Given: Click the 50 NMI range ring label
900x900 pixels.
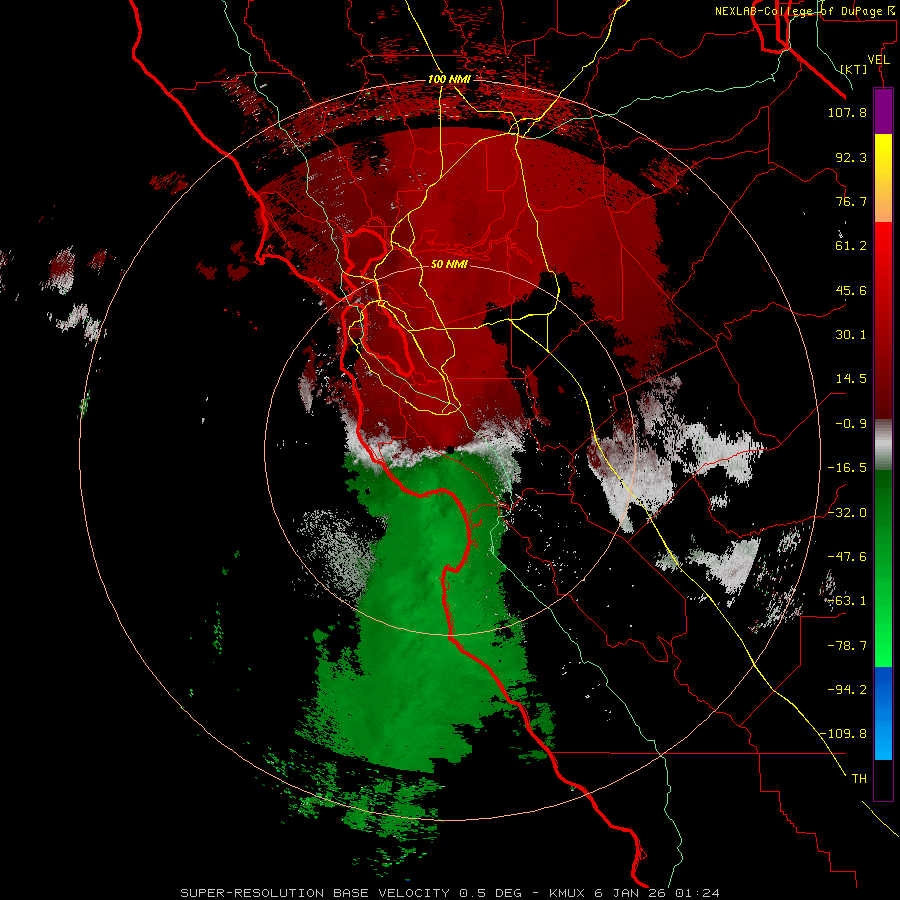Looking at the screenshot, I should (449, 264).
